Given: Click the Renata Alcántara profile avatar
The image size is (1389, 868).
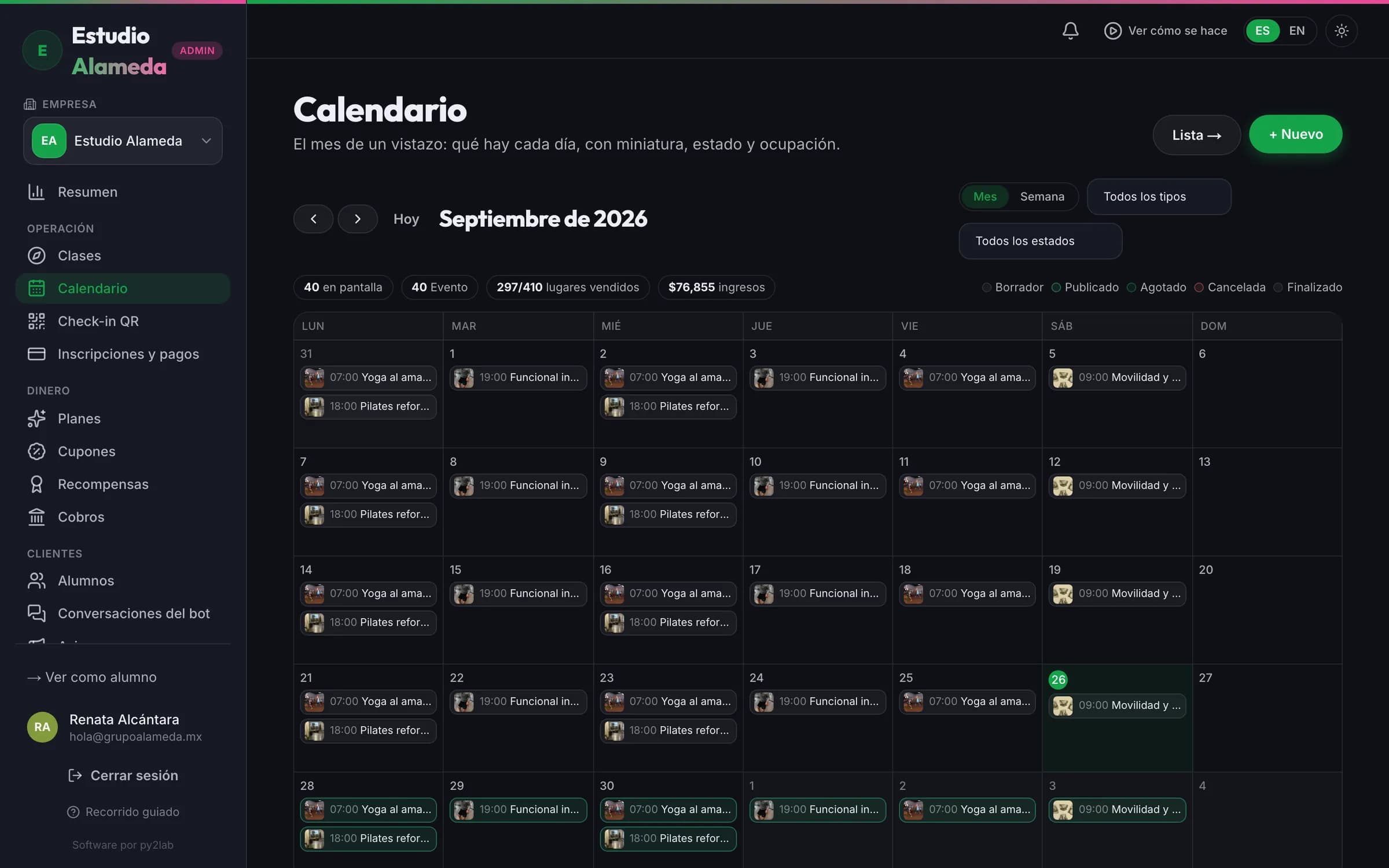Looking at the screenshot, I should 42,727.
